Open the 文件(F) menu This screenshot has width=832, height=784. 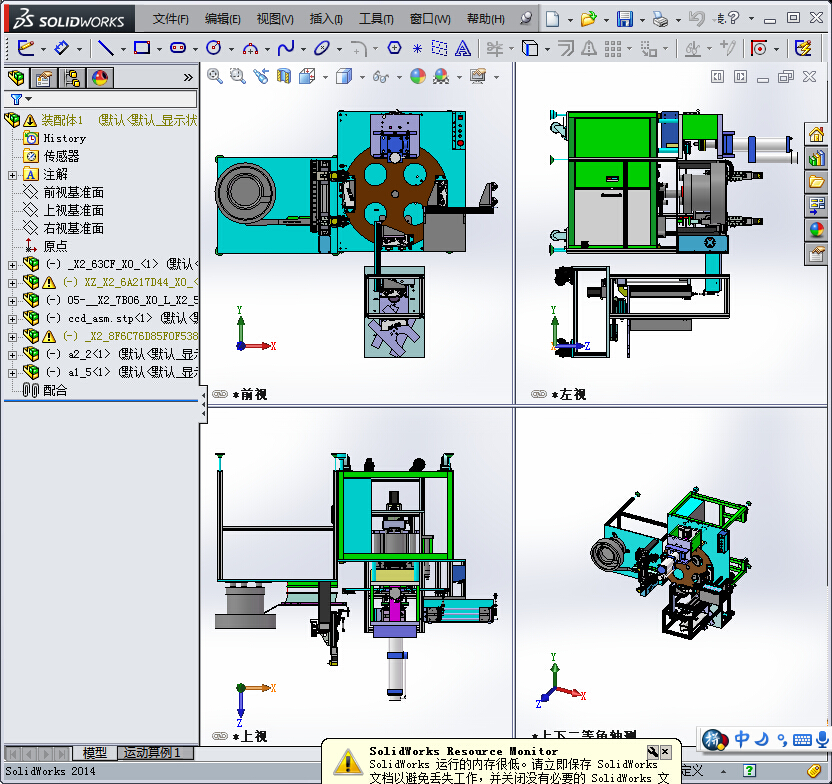[x=170, y=19]
